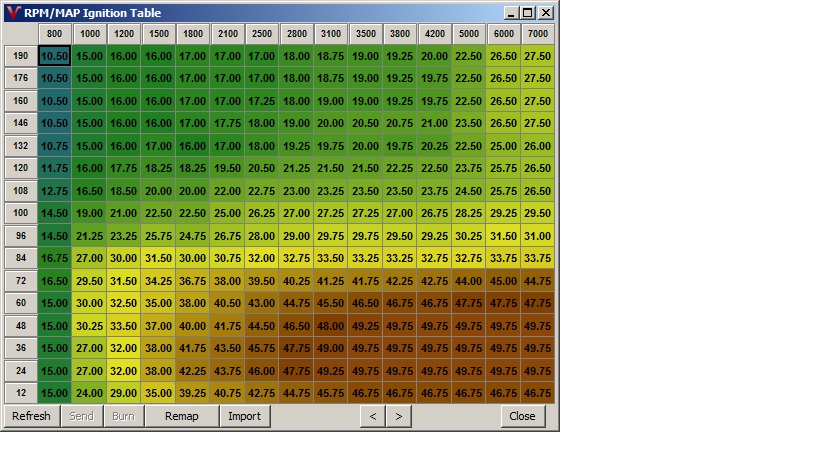Minimize the Ignition Table window
The width and height of the screenshot is (819, 460).
[512, 13]
